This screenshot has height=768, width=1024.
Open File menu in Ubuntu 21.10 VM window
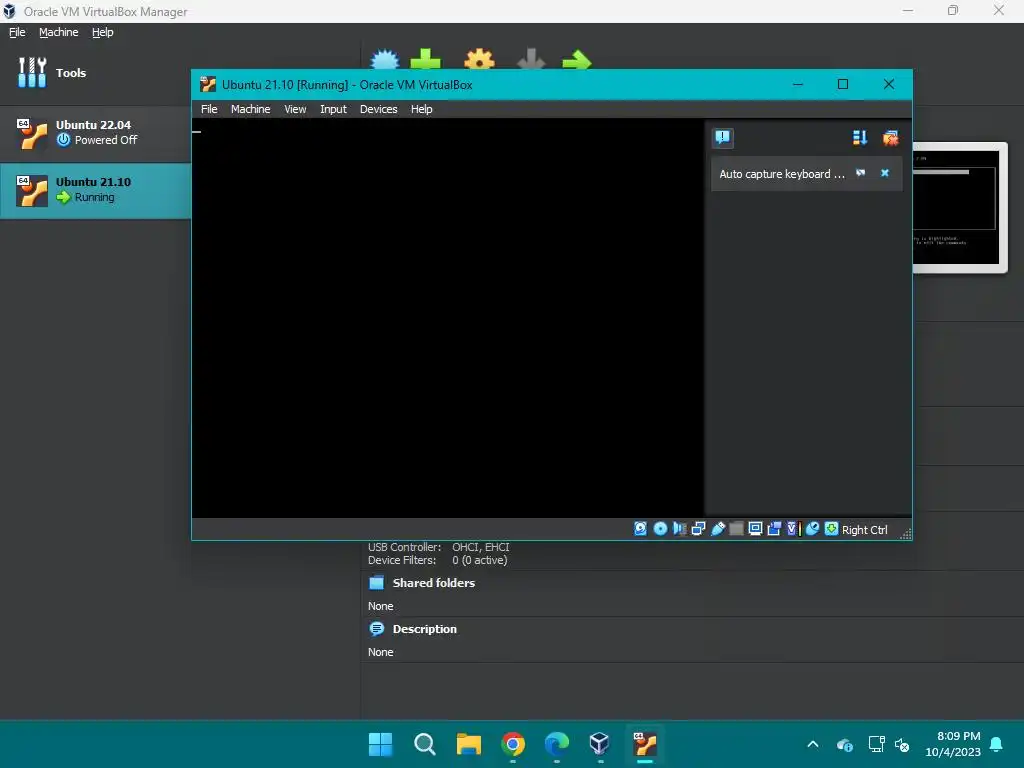click(209, 109)
